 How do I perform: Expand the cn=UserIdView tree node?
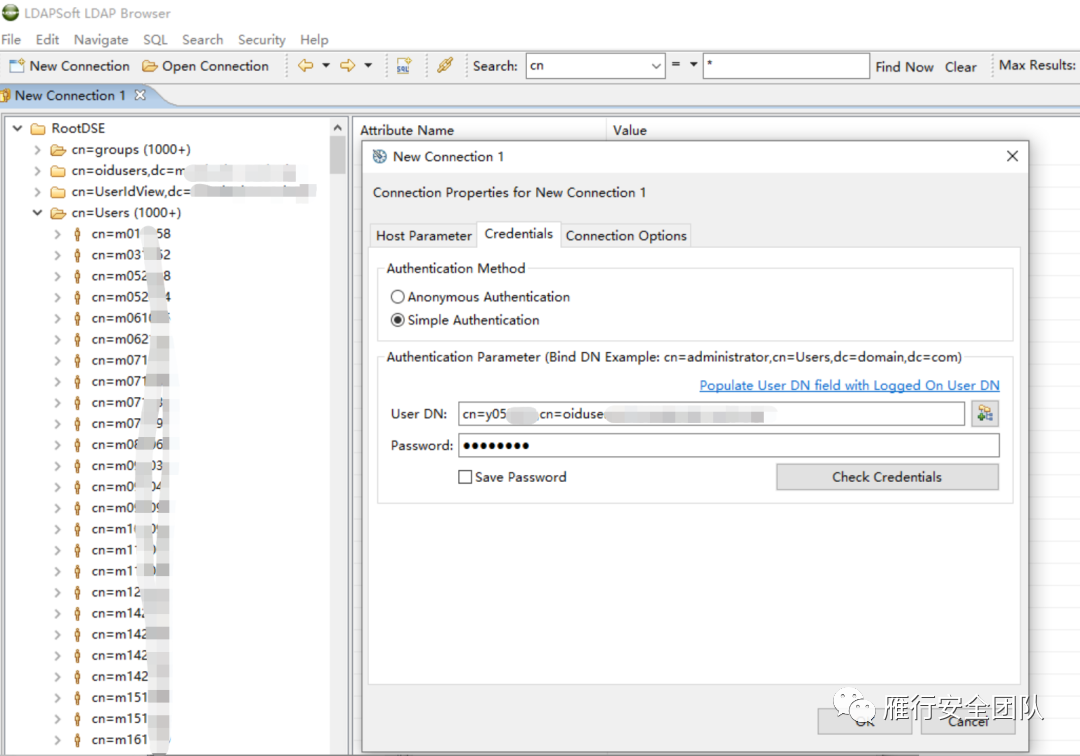coord(38,192)
